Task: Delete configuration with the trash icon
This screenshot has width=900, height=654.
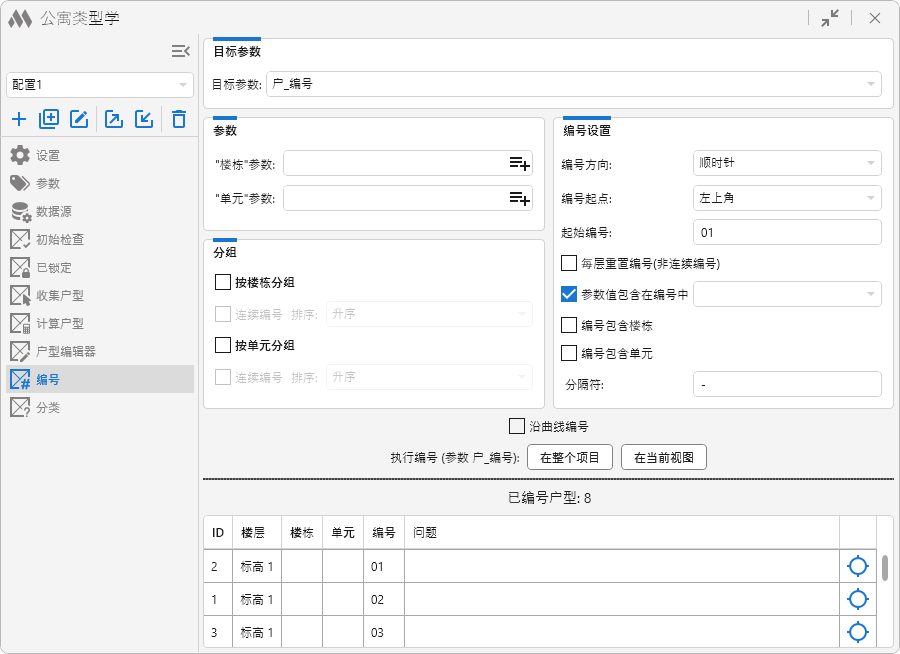Action: [179, 120]
